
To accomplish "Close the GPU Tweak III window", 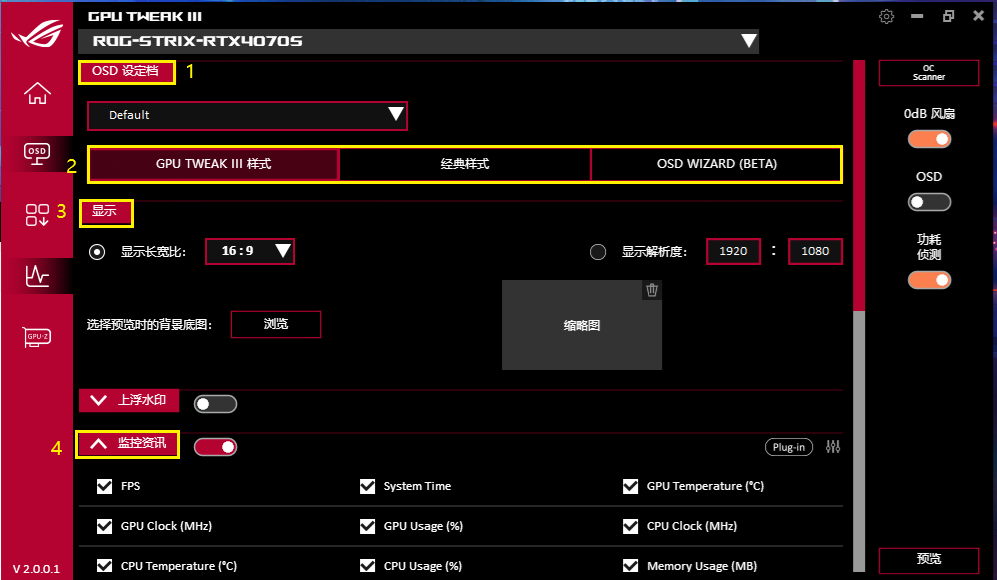I will [979, 16].
